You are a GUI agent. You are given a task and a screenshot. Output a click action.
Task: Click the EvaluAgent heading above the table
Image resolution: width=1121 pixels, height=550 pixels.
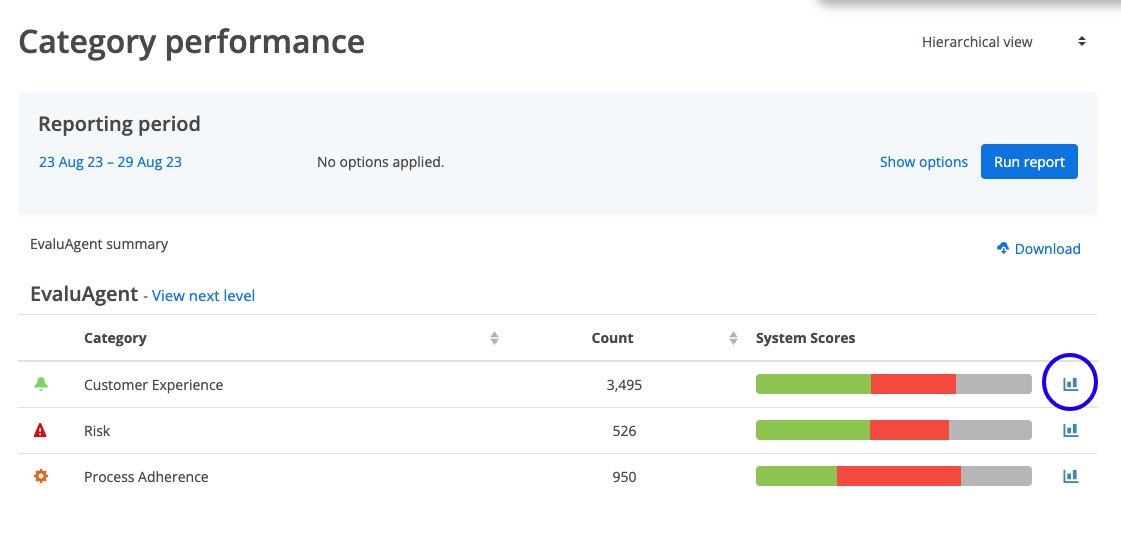click(x=84, y=294)
